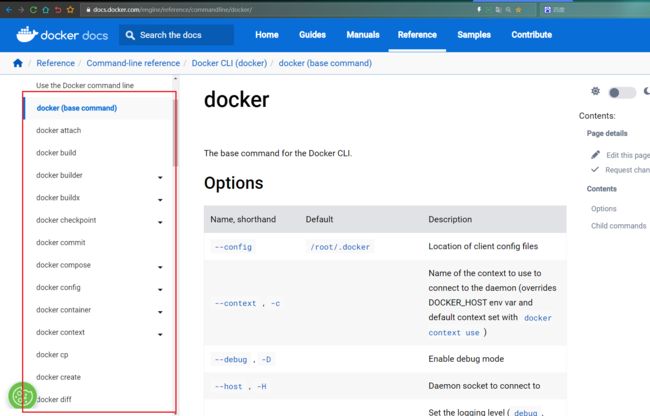Expand the docker checkpoint submenu
Viewport: 650px width, 416px height.
pyautogui.click(x=160, y=223)
